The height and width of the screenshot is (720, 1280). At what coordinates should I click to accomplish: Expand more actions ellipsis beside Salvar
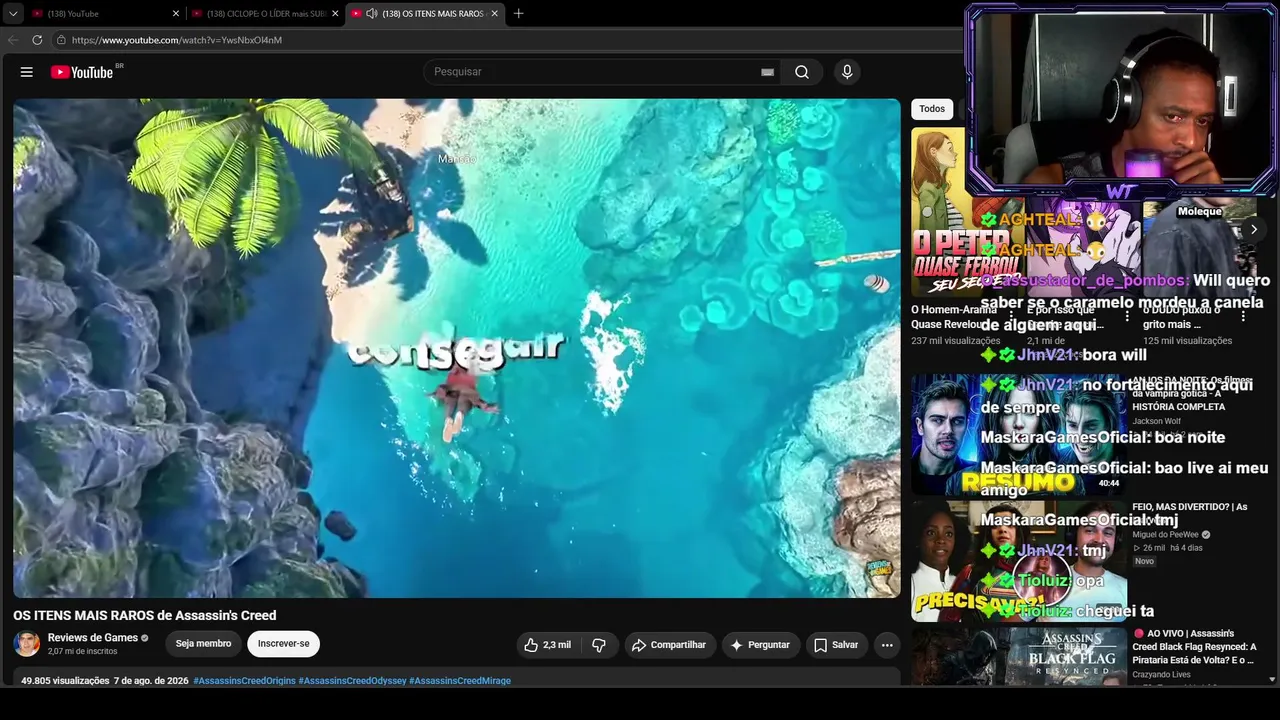[x=887, y=645]
